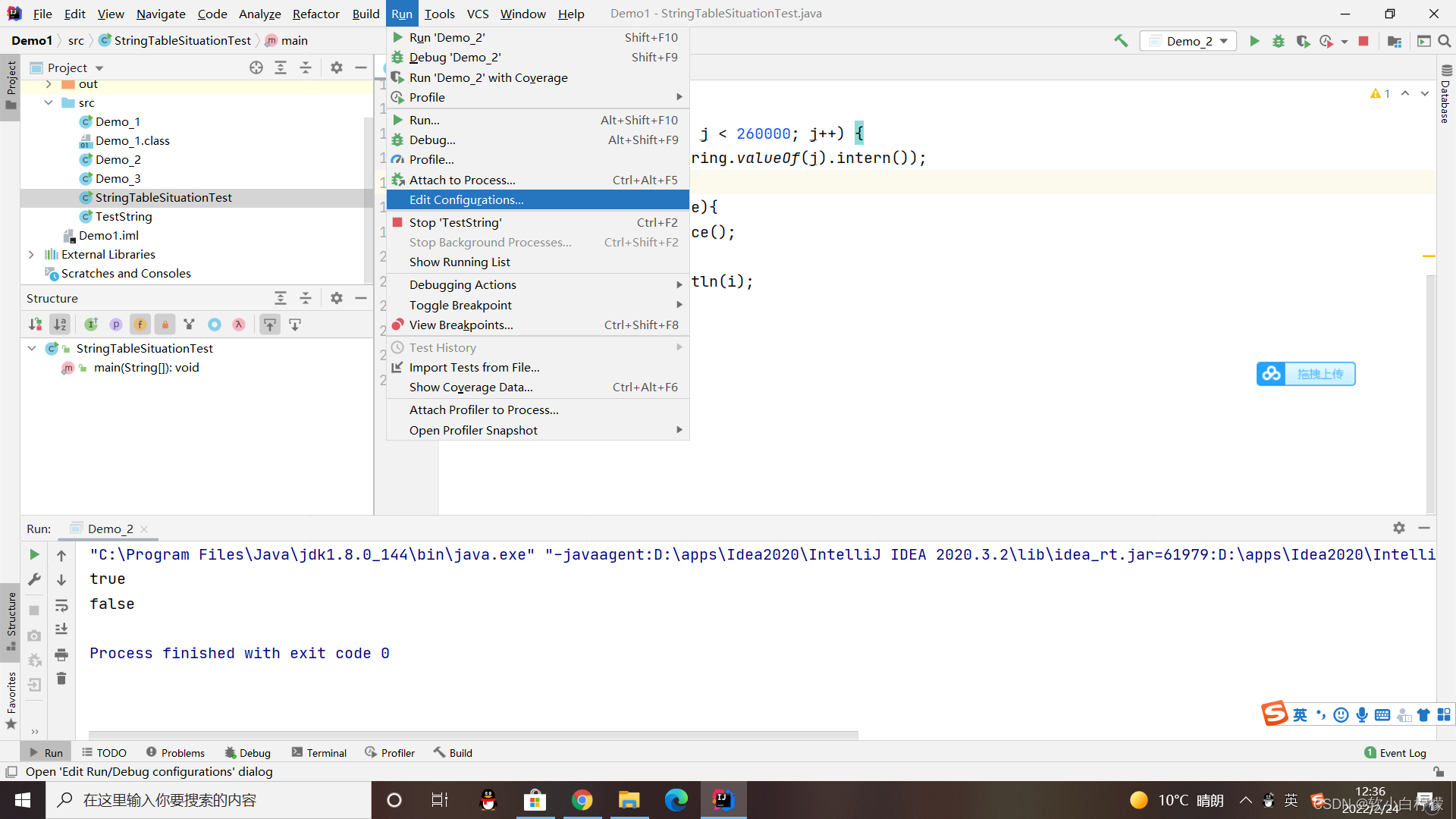Run Demo_2 with Coverage icon in toolbar
The width and height of the screenshot is (1456, 819).
point(1304,41)
